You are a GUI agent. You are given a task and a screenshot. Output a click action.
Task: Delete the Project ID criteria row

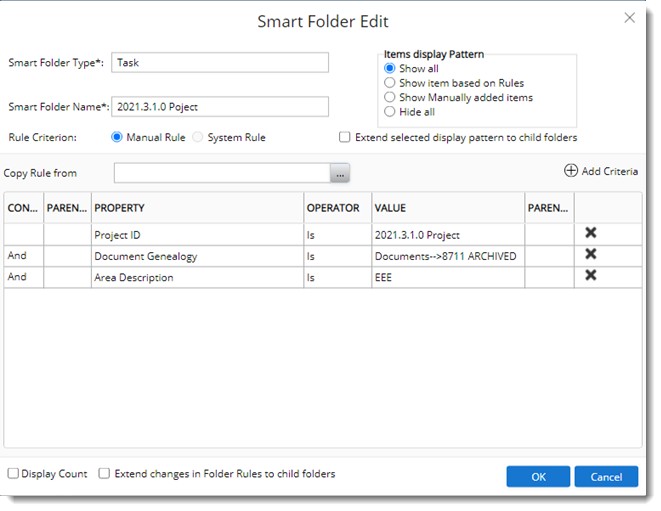coord(590,233)
